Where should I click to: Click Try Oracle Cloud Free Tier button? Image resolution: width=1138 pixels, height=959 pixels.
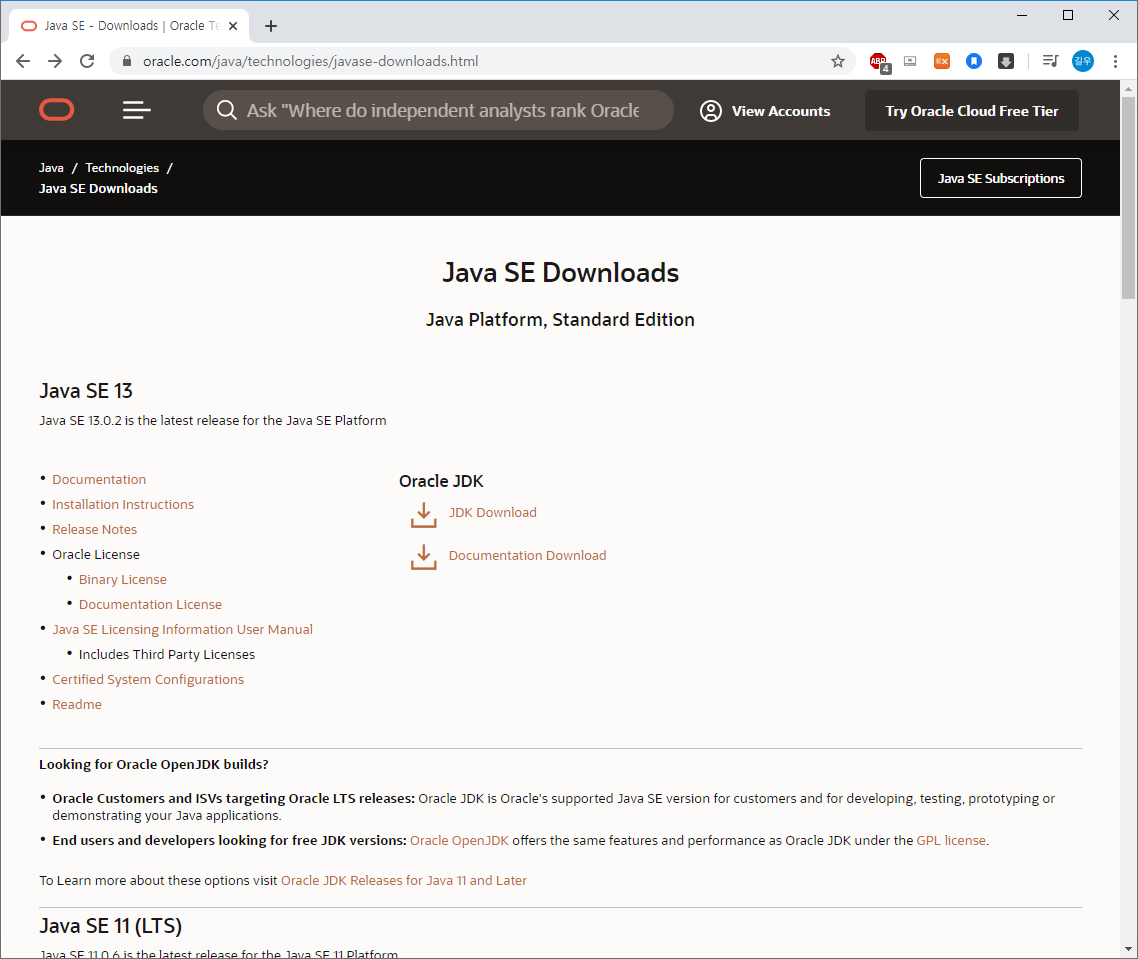[x=971, y=111]
